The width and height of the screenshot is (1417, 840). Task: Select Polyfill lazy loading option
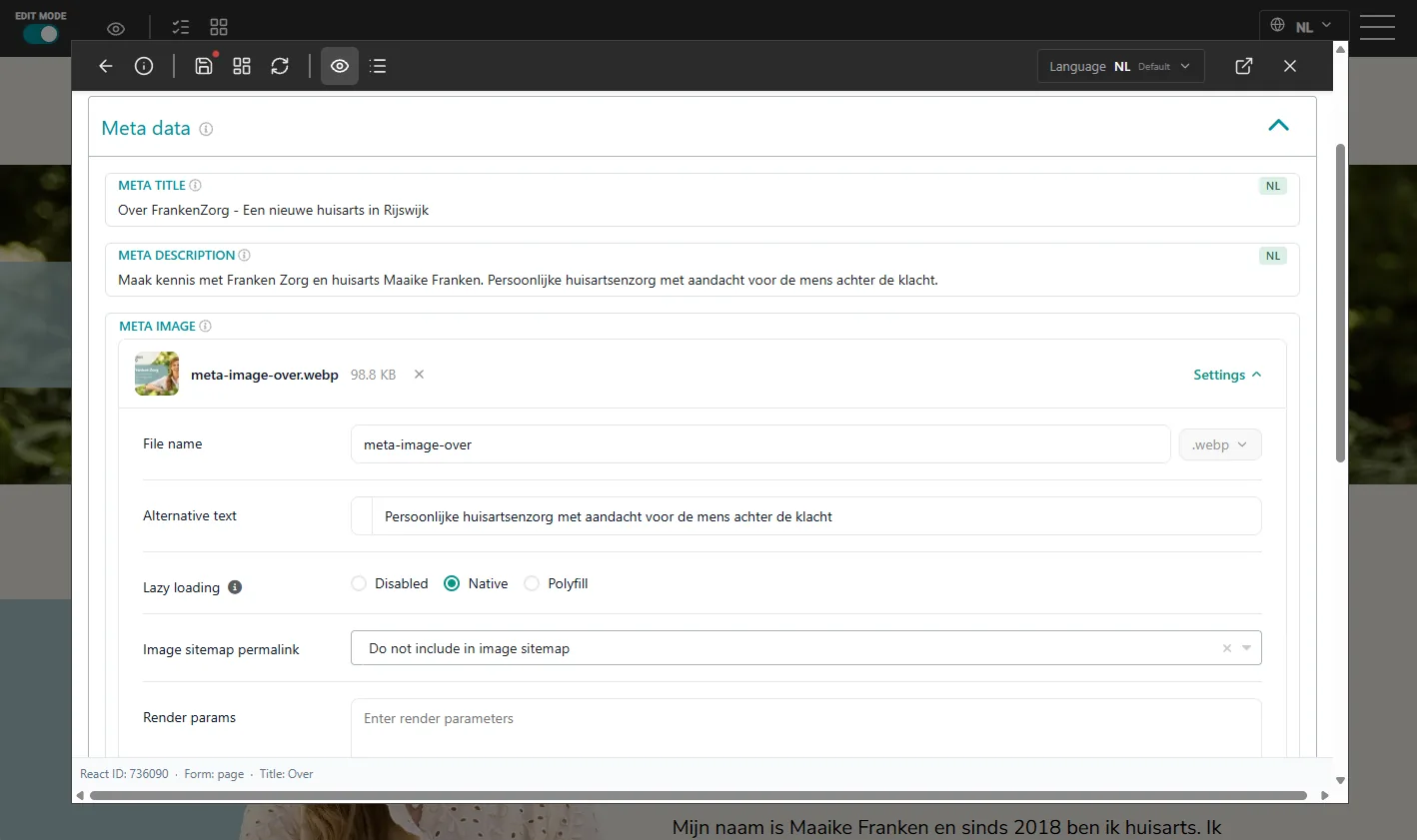coord(532,583)
